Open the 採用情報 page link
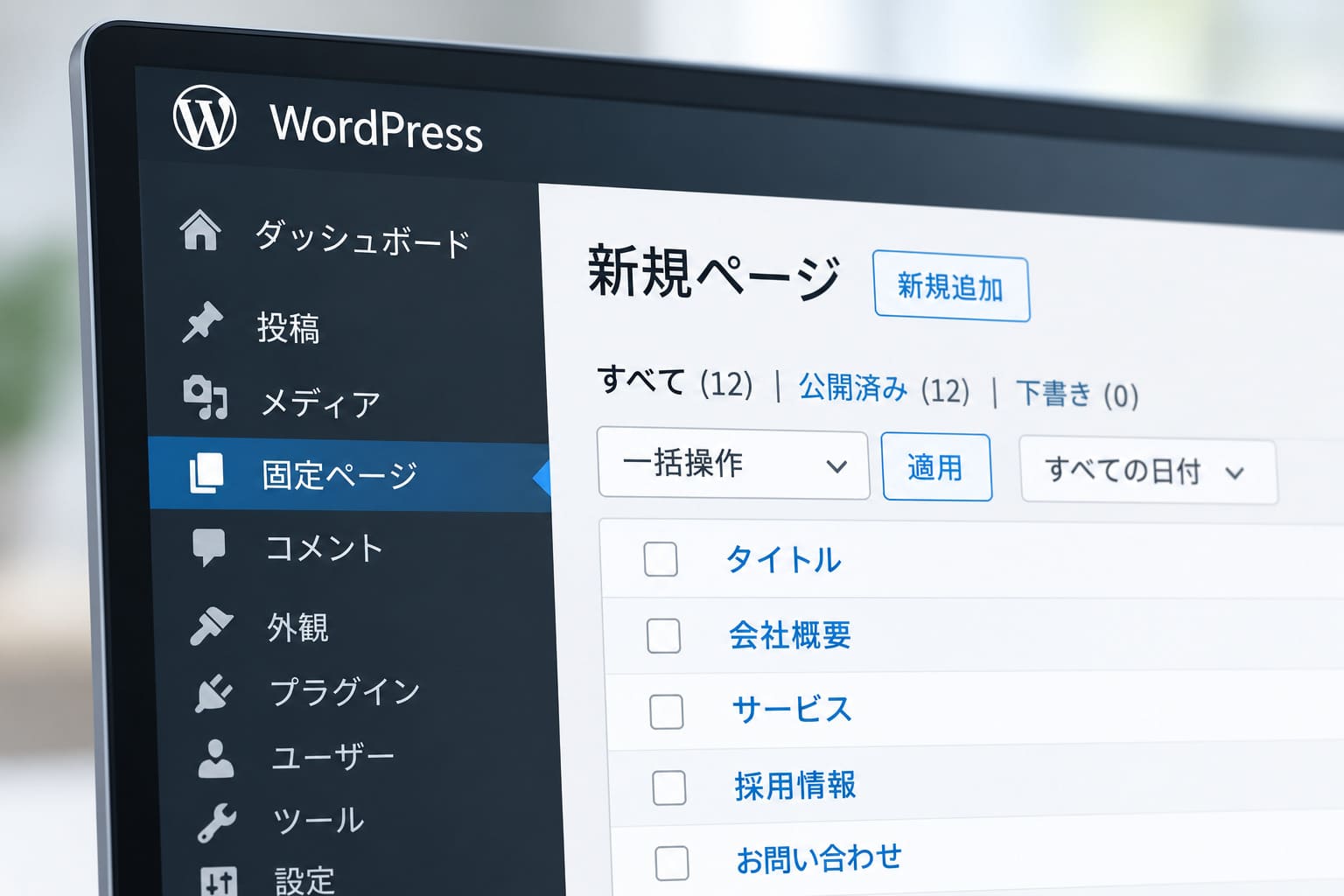The image size is (1344, 896). click(x=795, y=786)
